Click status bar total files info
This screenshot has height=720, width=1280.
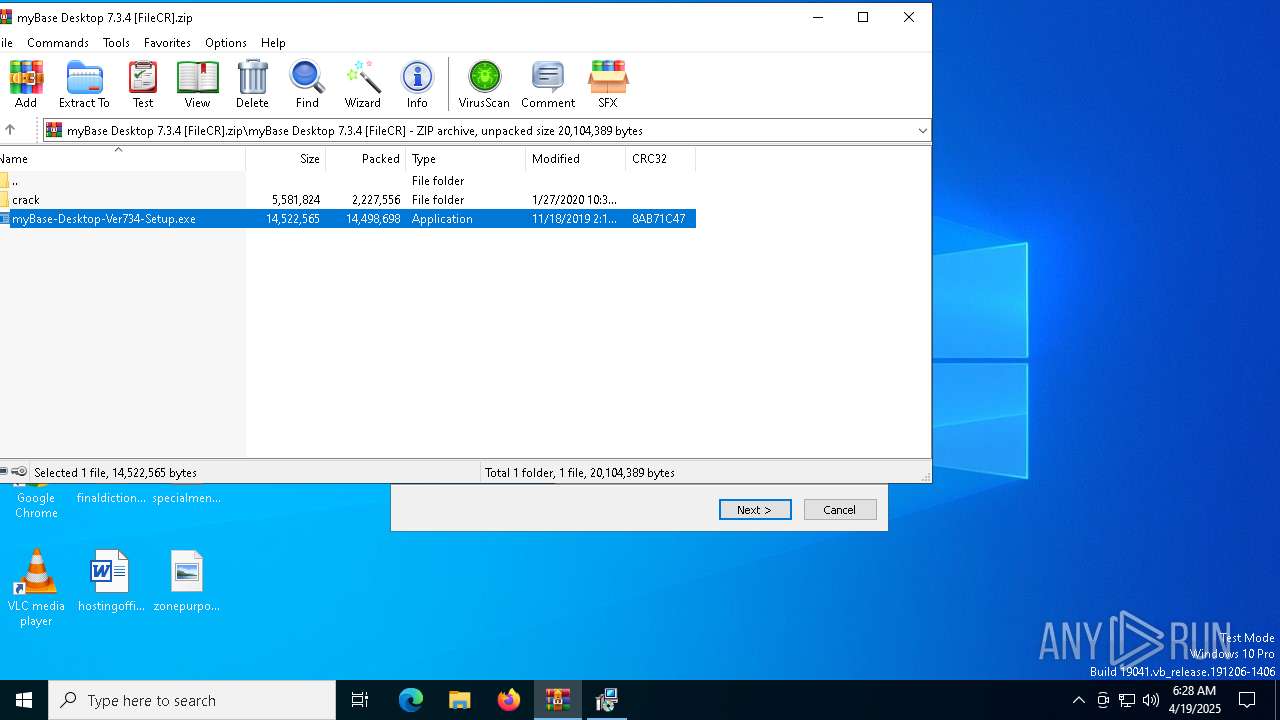pos(580,473)
